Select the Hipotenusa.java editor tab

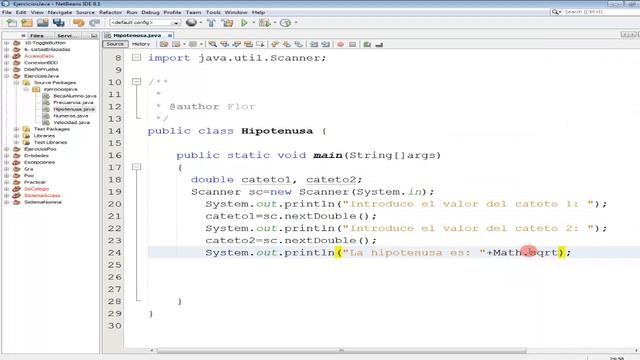pos(137,36)
